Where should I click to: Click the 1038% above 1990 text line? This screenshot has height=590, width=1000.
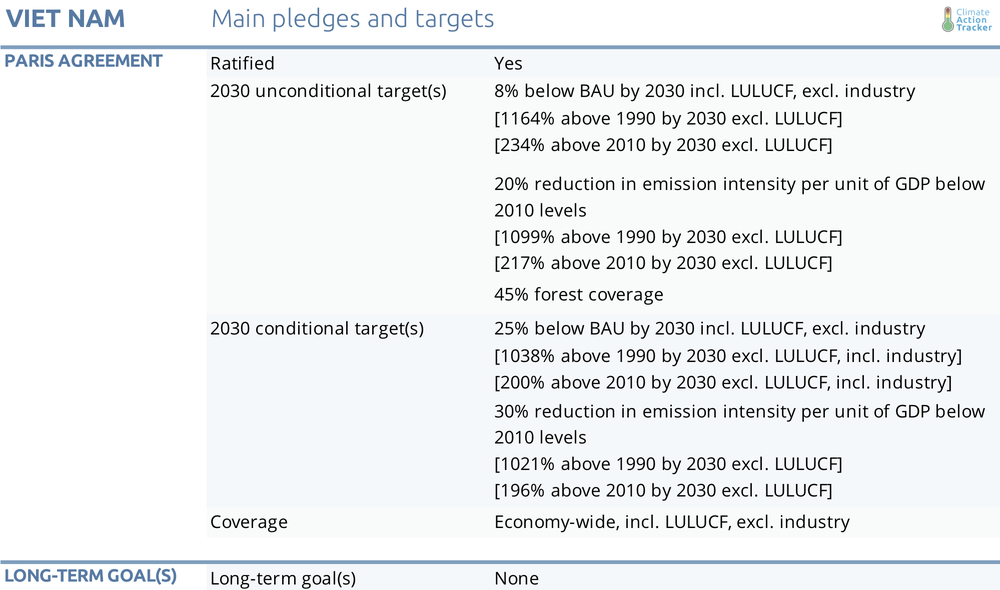pos(728,356)
